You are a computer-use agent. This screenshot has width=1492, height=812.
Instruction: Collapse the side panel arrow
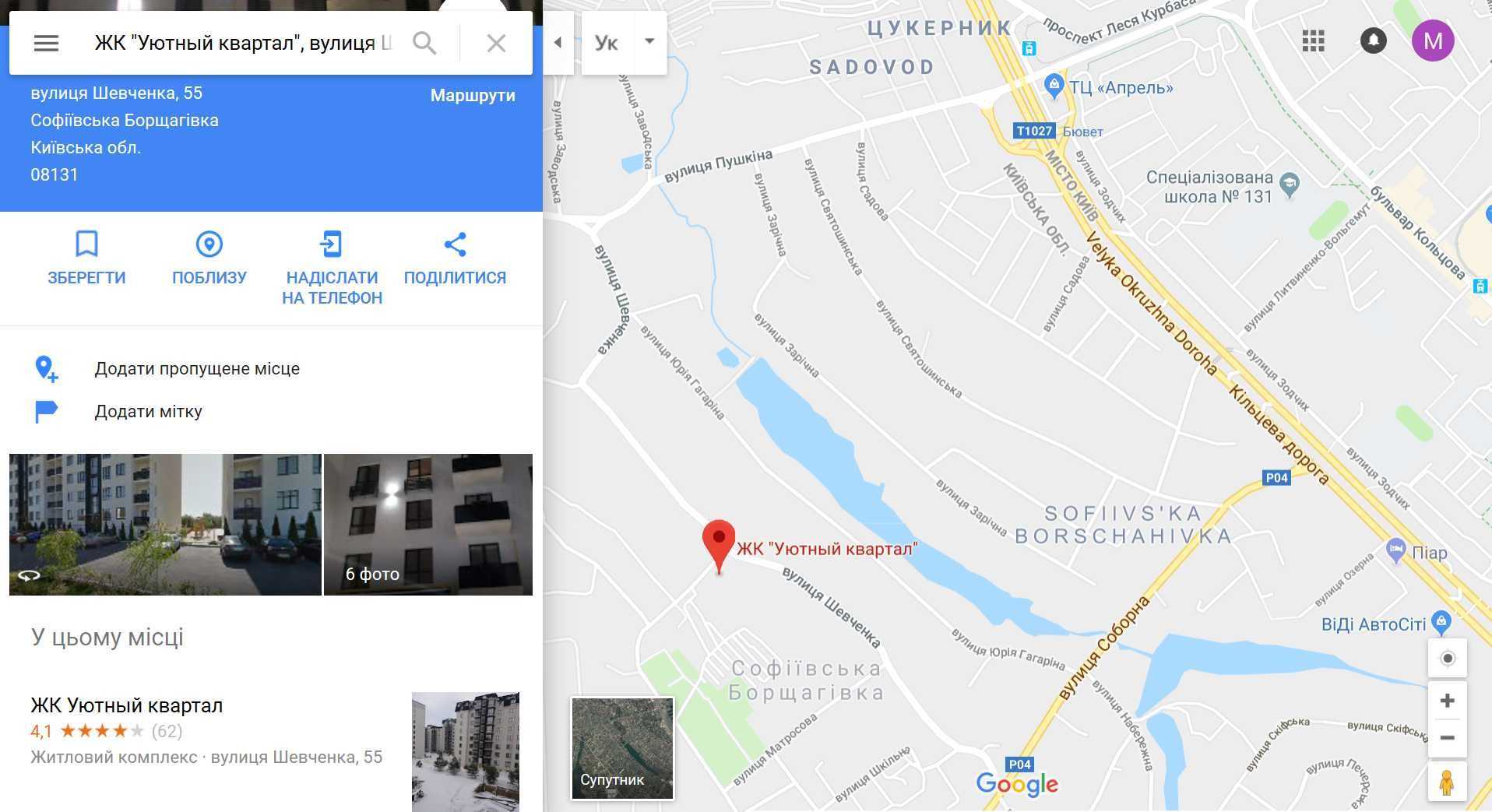tap(558, 43)
